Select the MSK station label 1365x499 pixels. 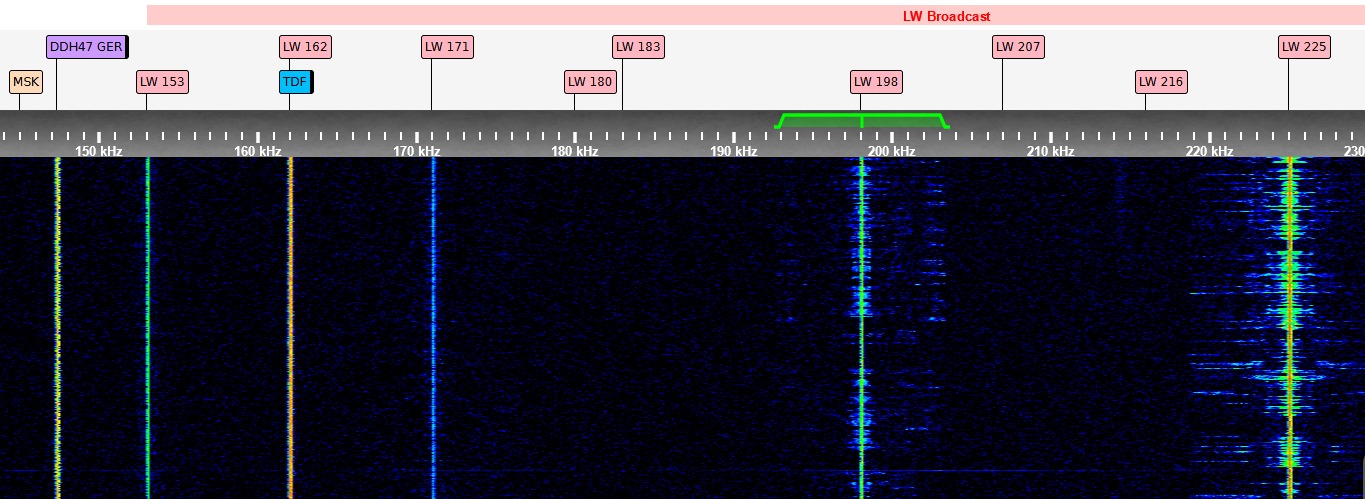coord(26,82)
